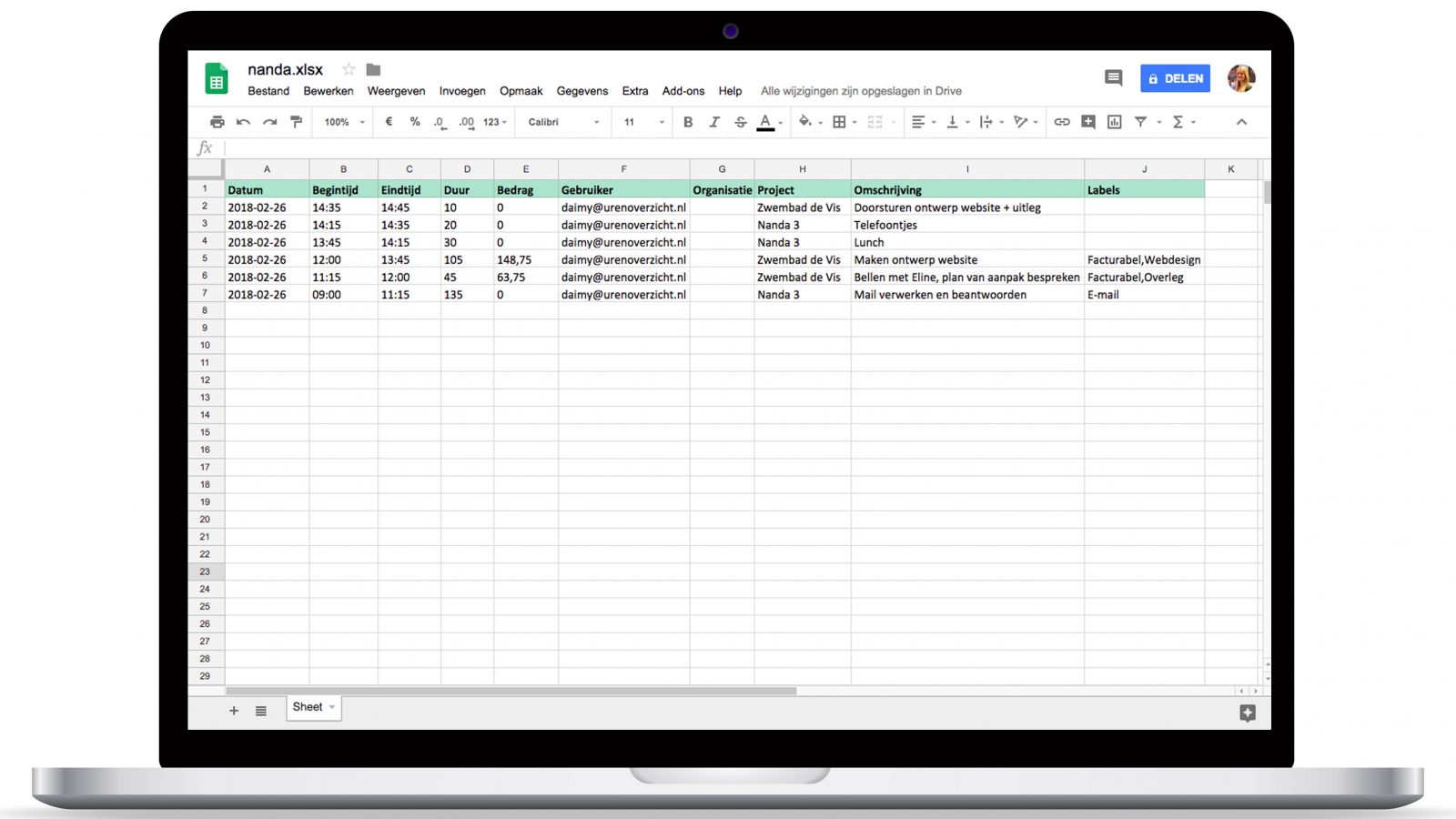
Task: Click the user profile avatar
Action: point(1241,78)
